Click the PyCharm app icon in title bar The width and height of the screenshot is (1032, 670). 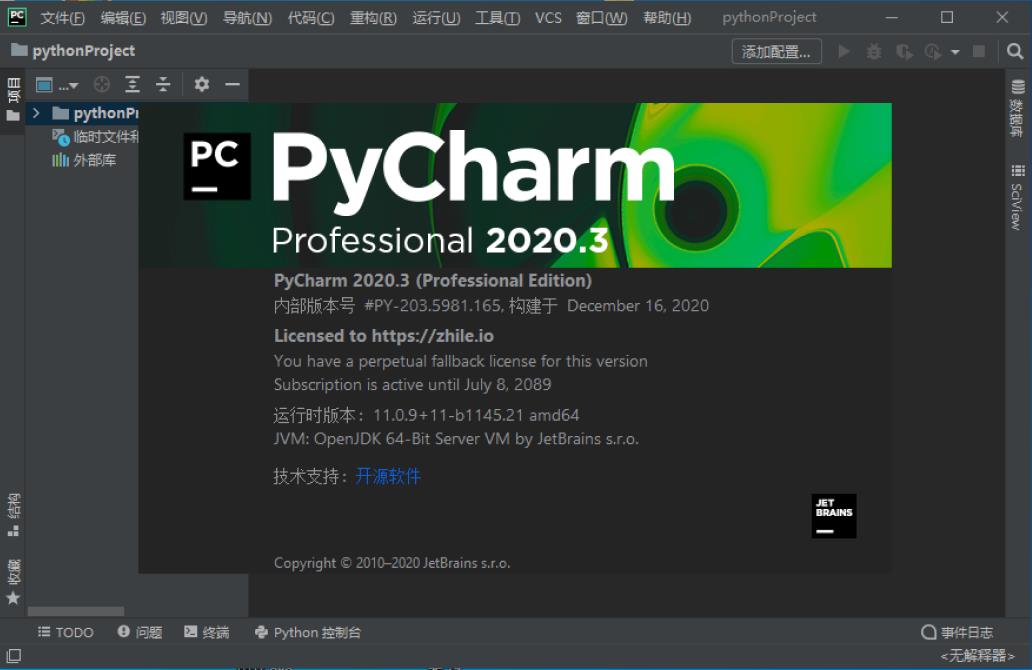pos(16,17)
